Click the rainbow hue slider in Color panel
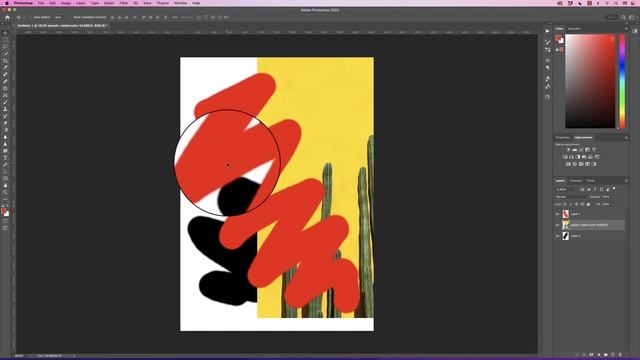This screenshot has width=640, height=360. click(x=622, y=81)
